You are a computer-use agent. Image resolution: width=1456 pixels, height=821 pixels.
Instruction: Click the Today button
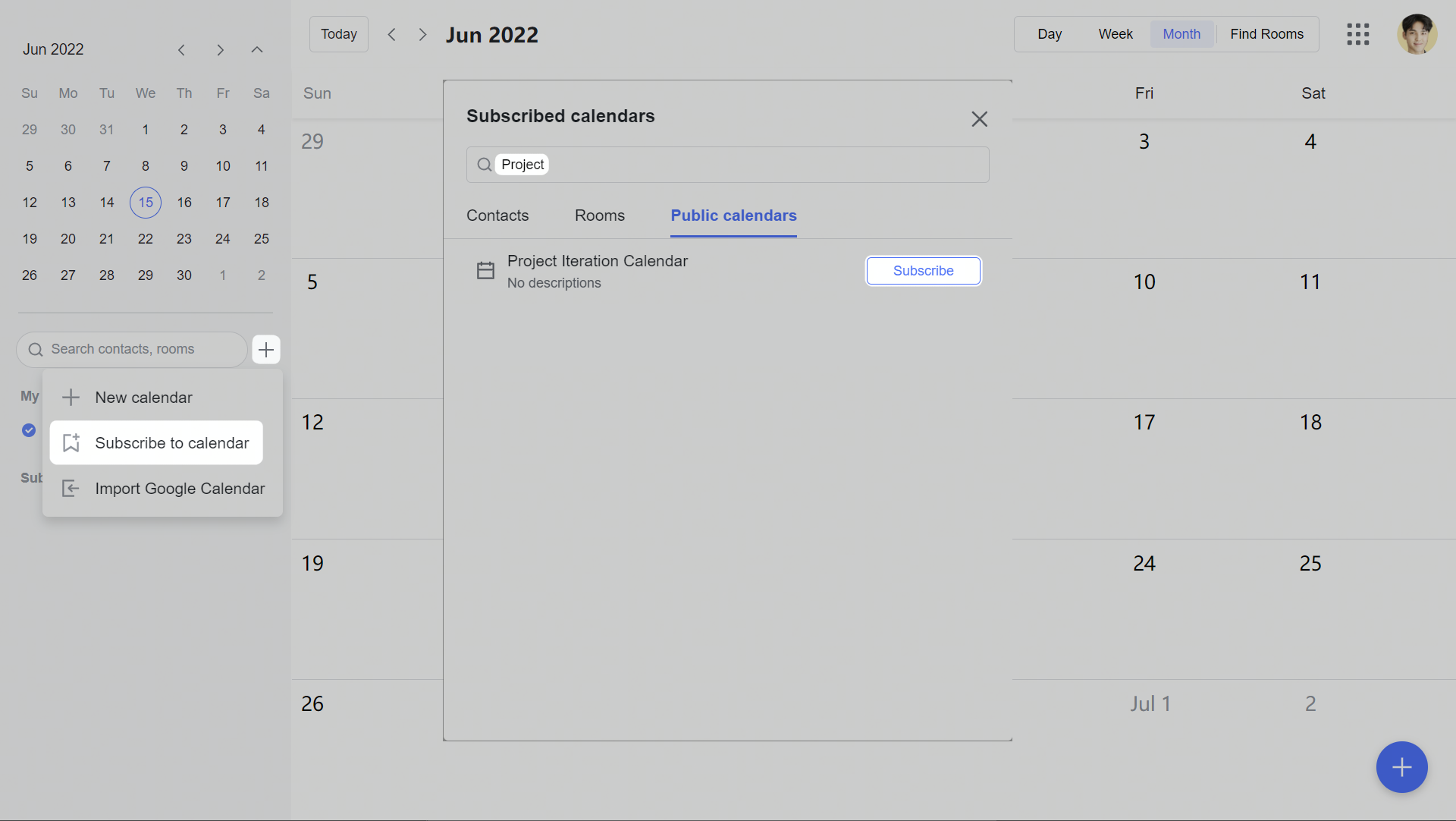(338, 34)
